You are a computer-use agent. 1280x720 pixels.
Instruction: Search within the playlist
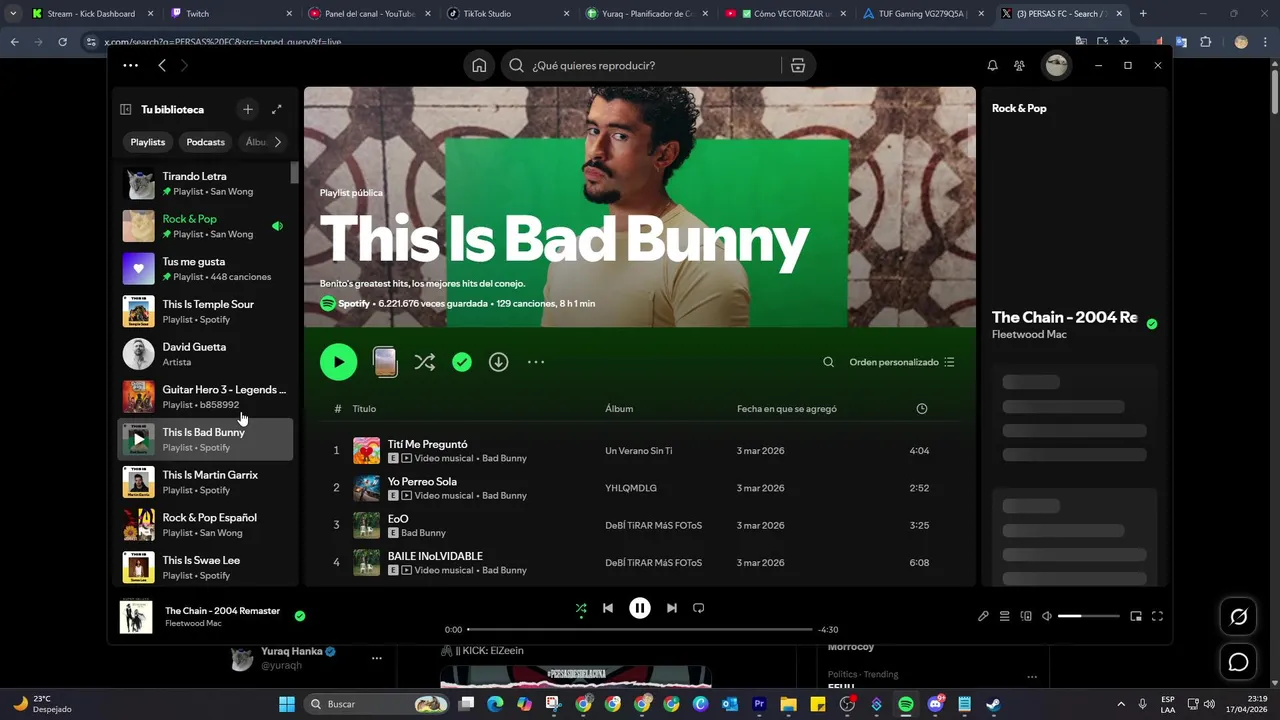(828, 362)
